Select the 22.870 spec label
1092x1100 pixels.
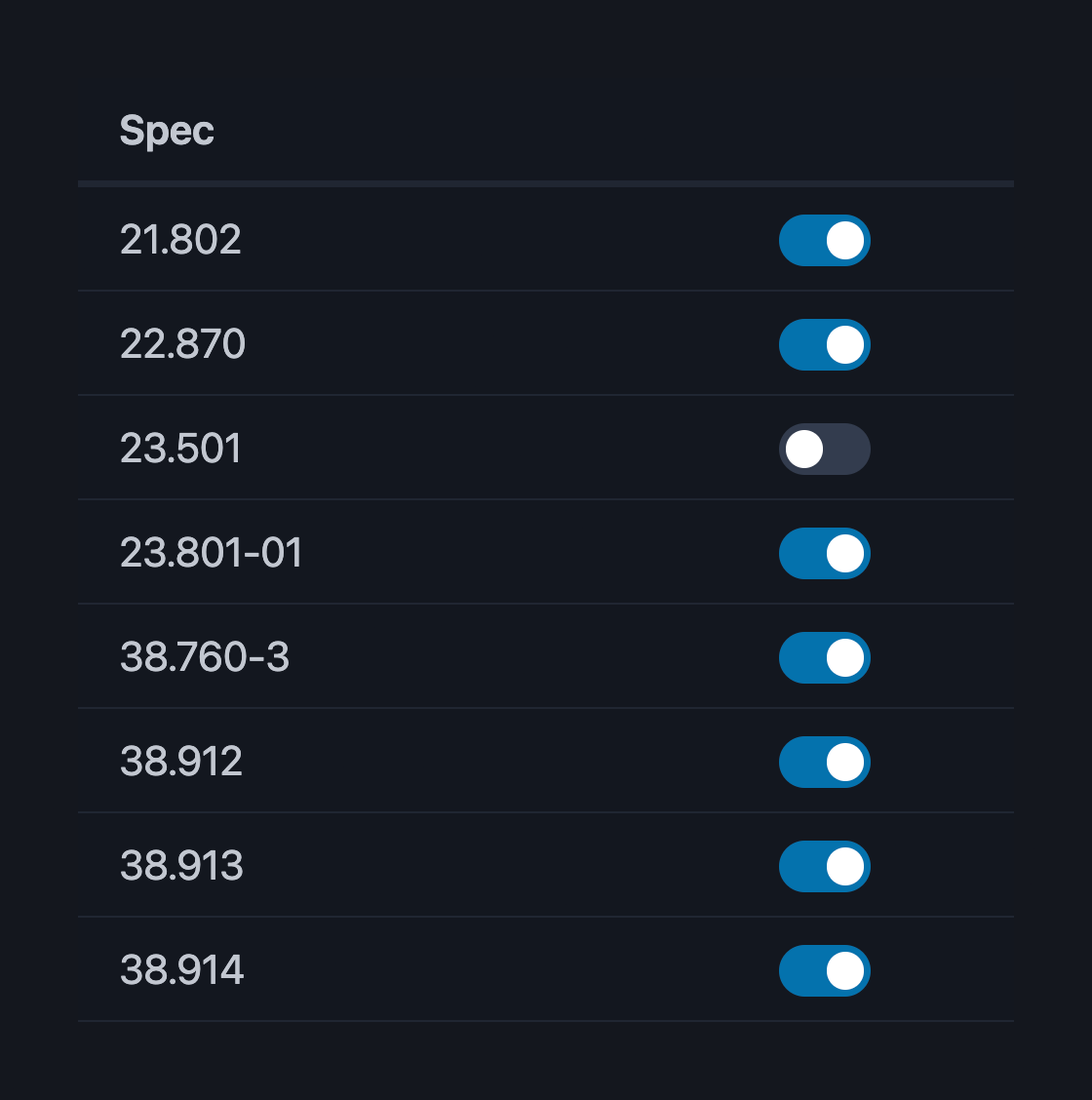coord(182,344)
